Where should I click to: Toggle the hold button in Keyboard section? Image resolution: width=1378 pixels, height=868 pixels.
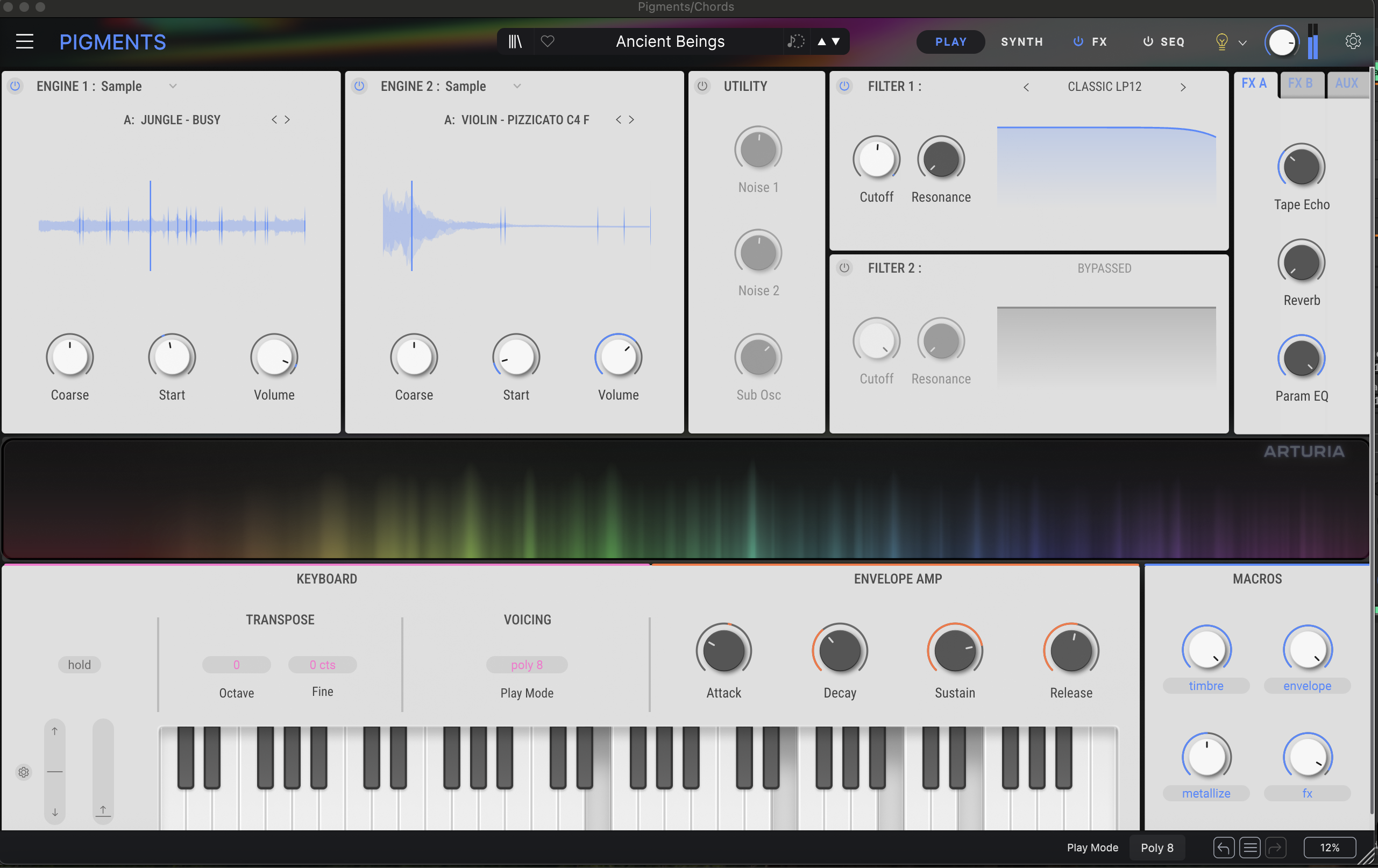pyautogui.click(x=79, y=664)
